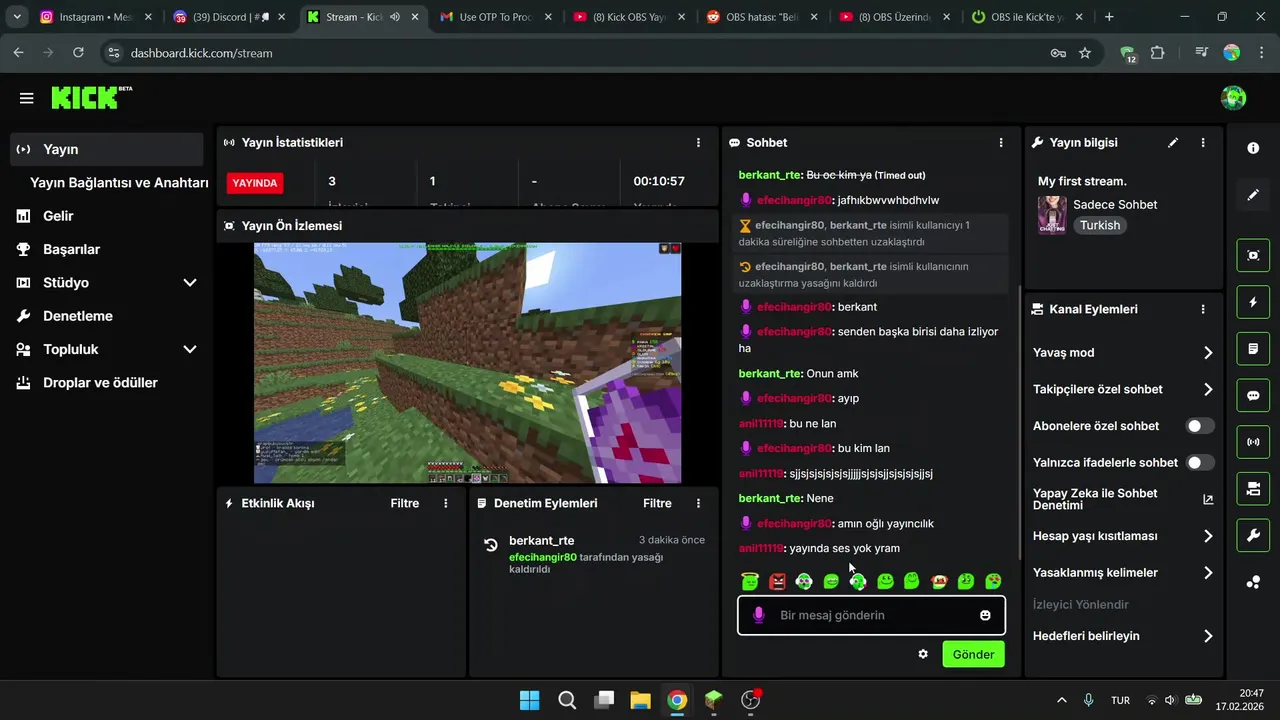Open Chrome from the taskbar
The width and height of the screenshot is (1280, 720).
click(677, 700)
